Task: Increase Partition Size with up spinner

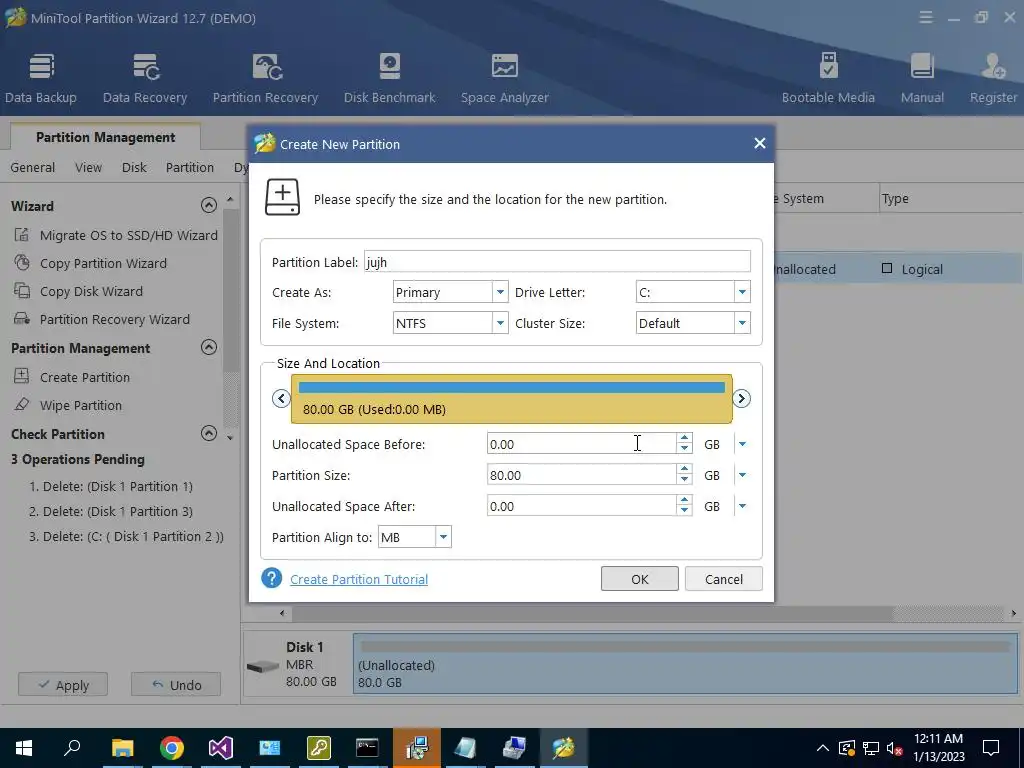Action: 684,470
